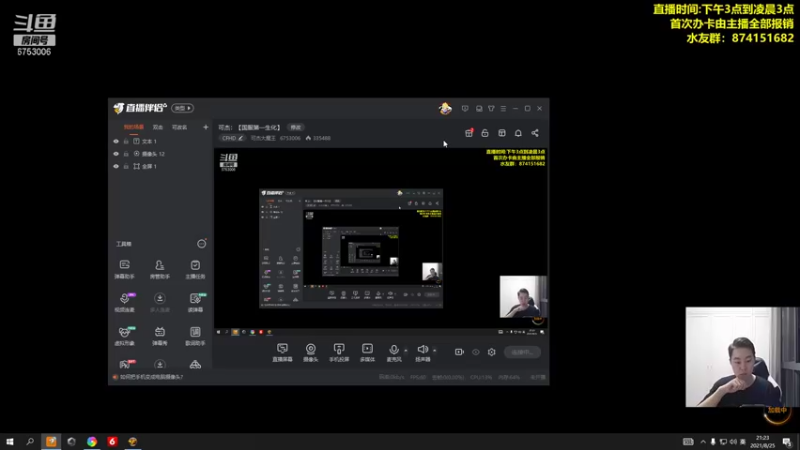800x450 pixels.
Task: Switch to the first scene tab (red)
Action: (x=134, y=128)
